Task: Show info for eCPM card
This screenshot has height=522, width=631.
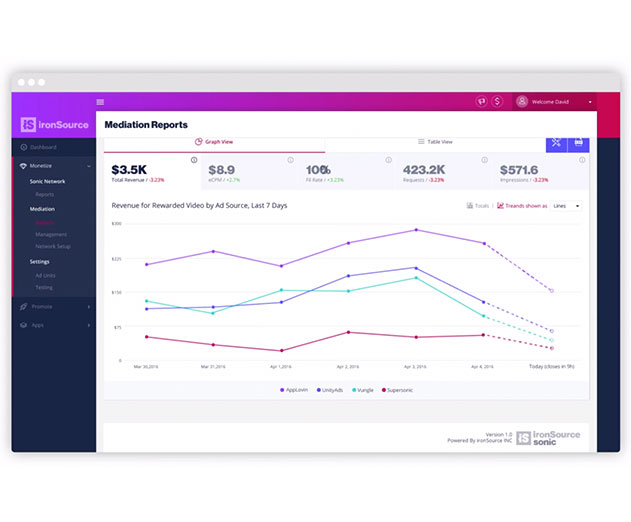Action: (x=291, y=160)
